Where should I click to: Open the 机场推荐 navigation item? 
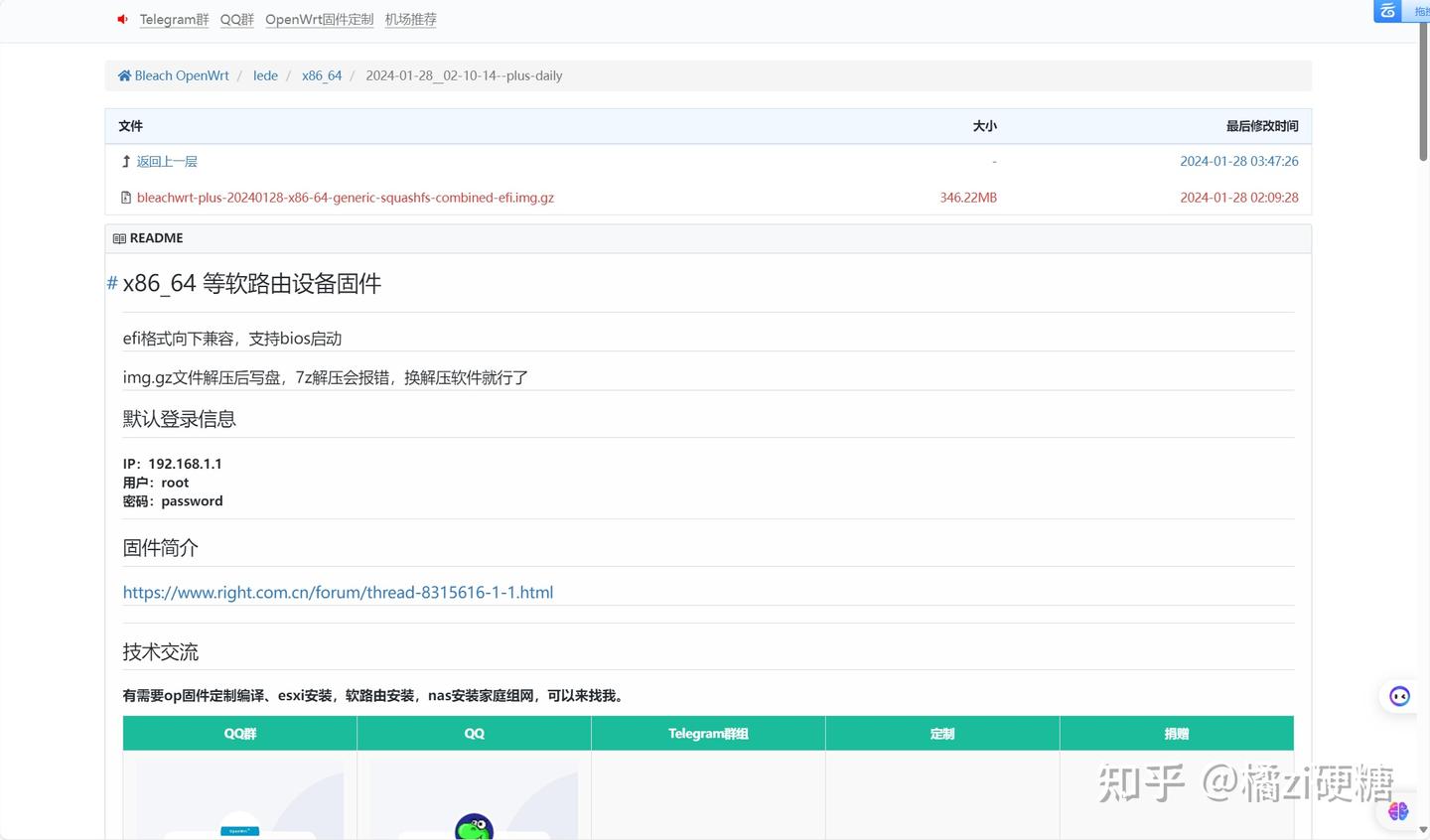(x=410, y=19)
